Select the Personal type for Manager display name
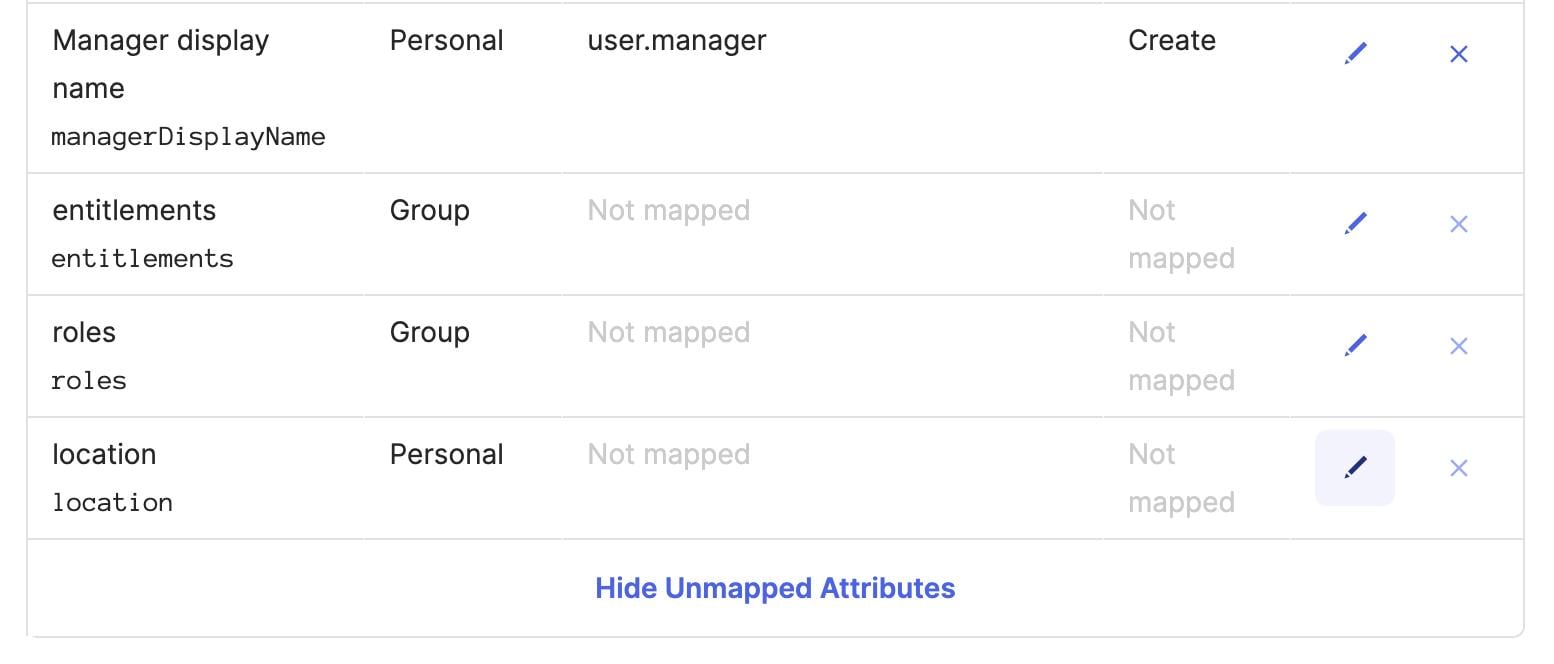1554x664 pixels. pyautogui.click(x=447, y=41)
